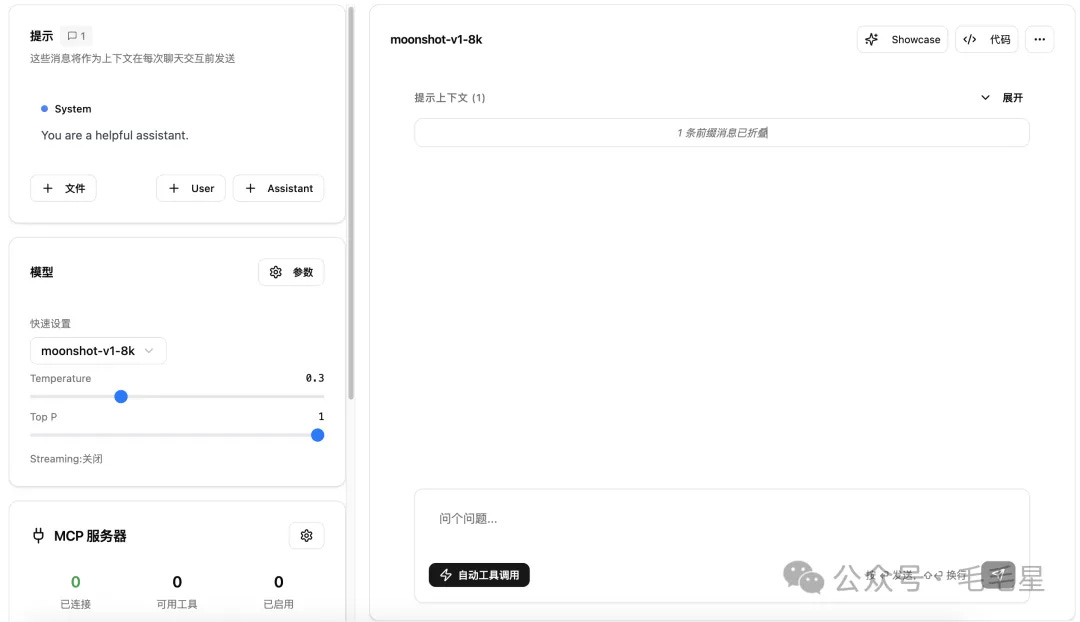
Task: Send the message with paper-plane button
Action: coord(998,574)
